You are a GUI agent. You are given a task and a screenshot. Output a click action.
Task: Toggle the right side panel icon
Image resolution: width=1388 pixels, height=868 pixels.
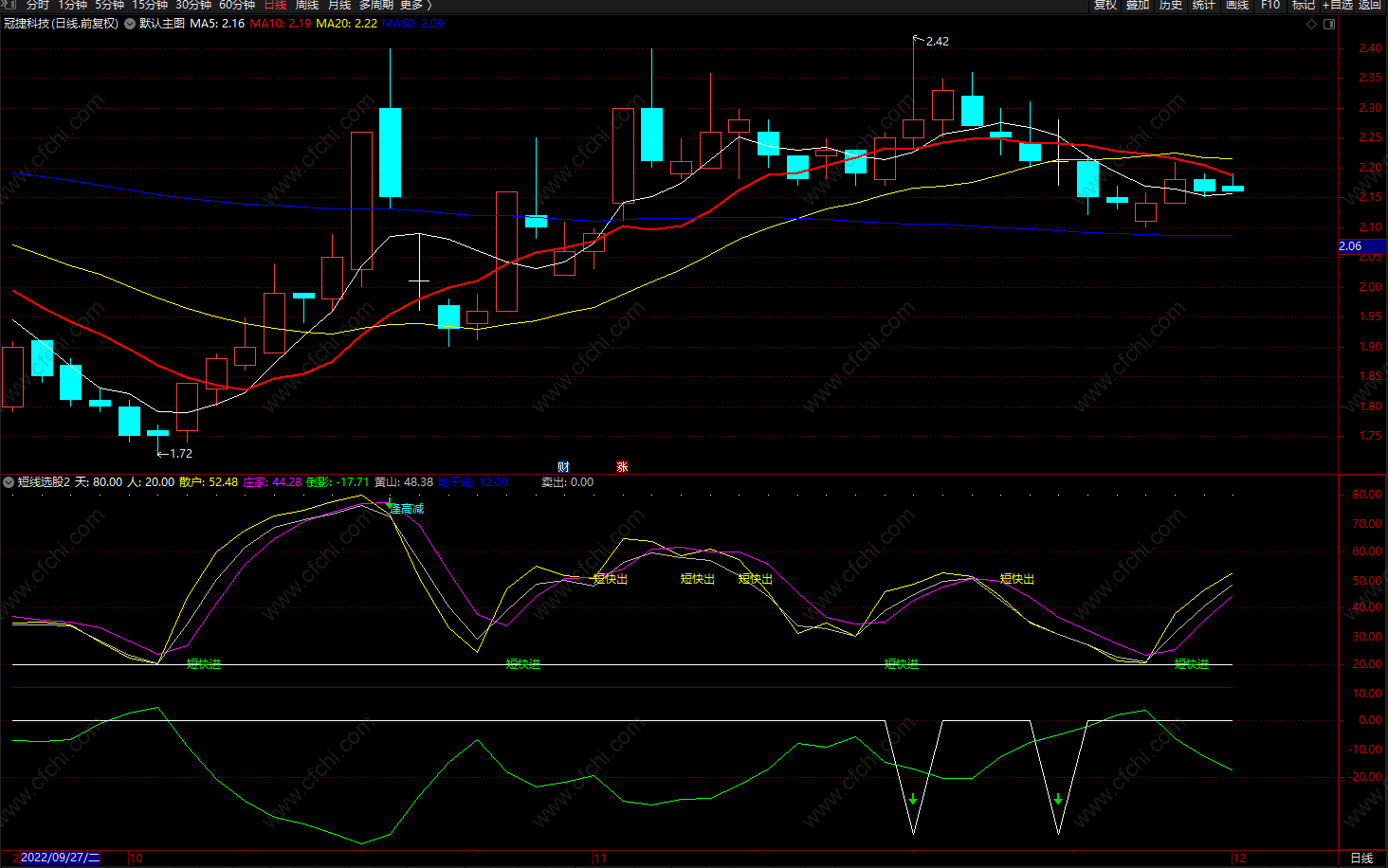coord(1329,24)
